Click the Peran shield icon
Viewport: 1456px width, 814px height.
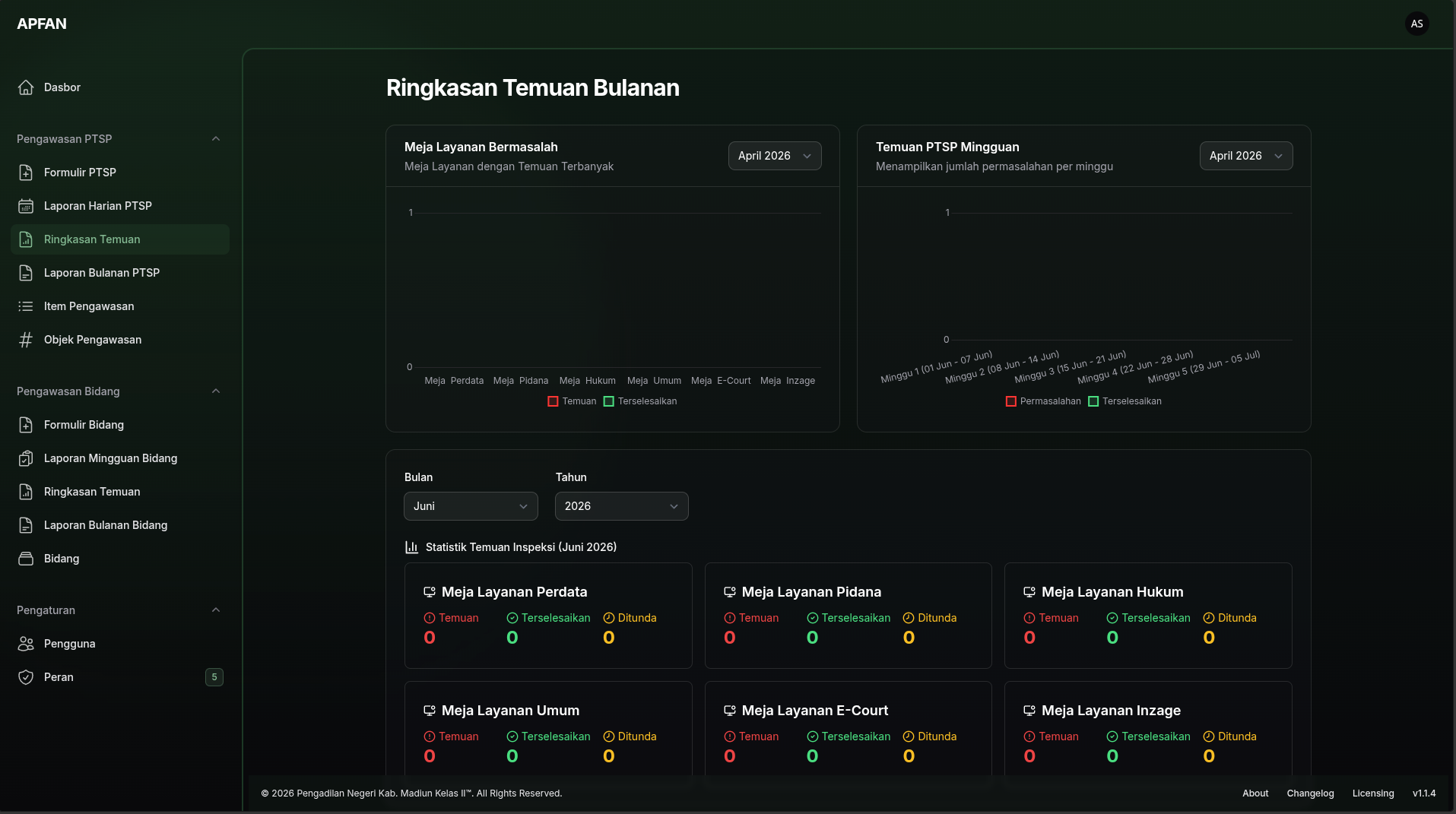pos(26,677)
